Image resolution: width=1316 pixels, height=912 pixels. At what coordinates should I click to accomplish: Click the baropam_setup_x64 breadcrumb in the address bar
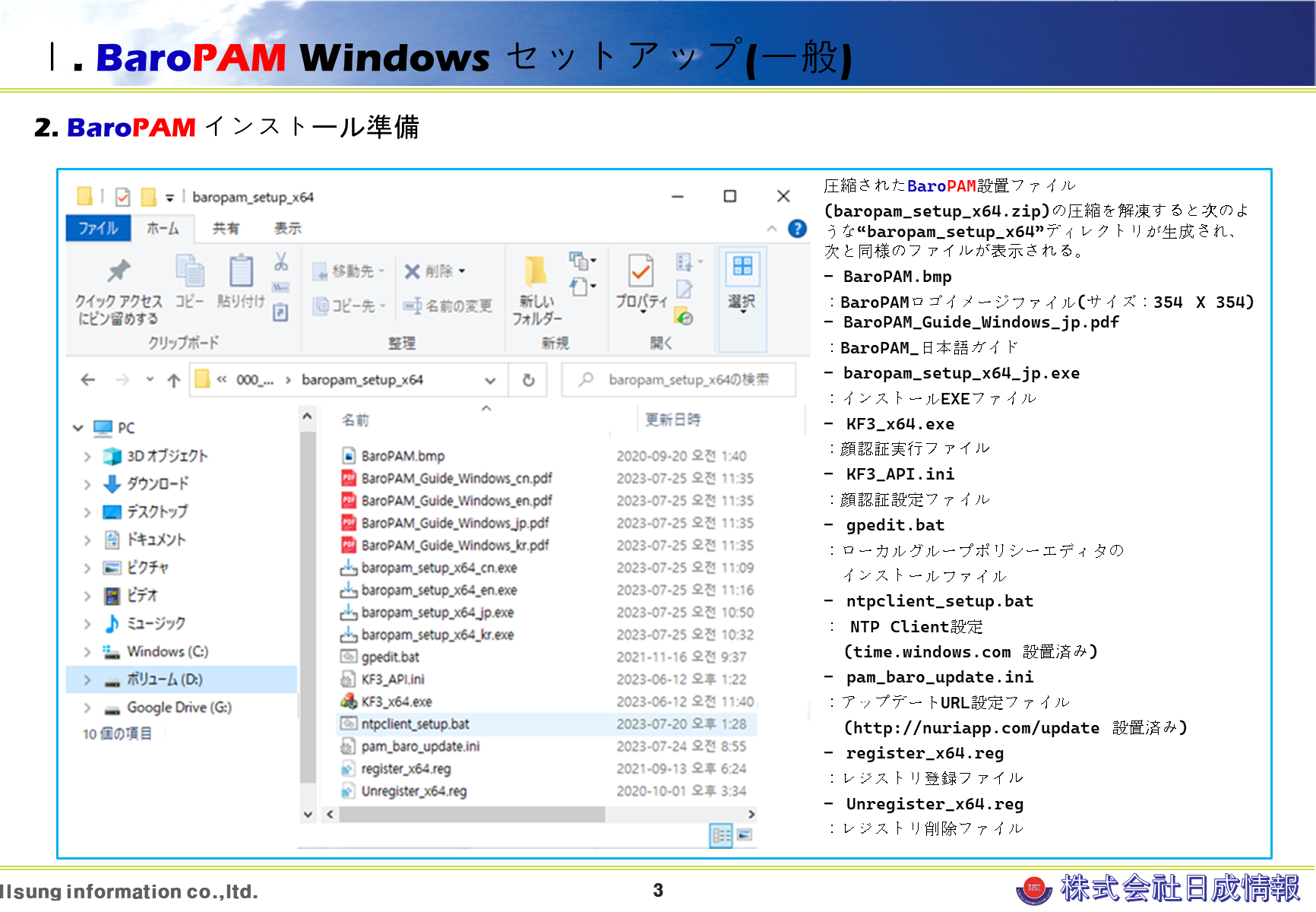pyautogui.click(x=362, y=380)
